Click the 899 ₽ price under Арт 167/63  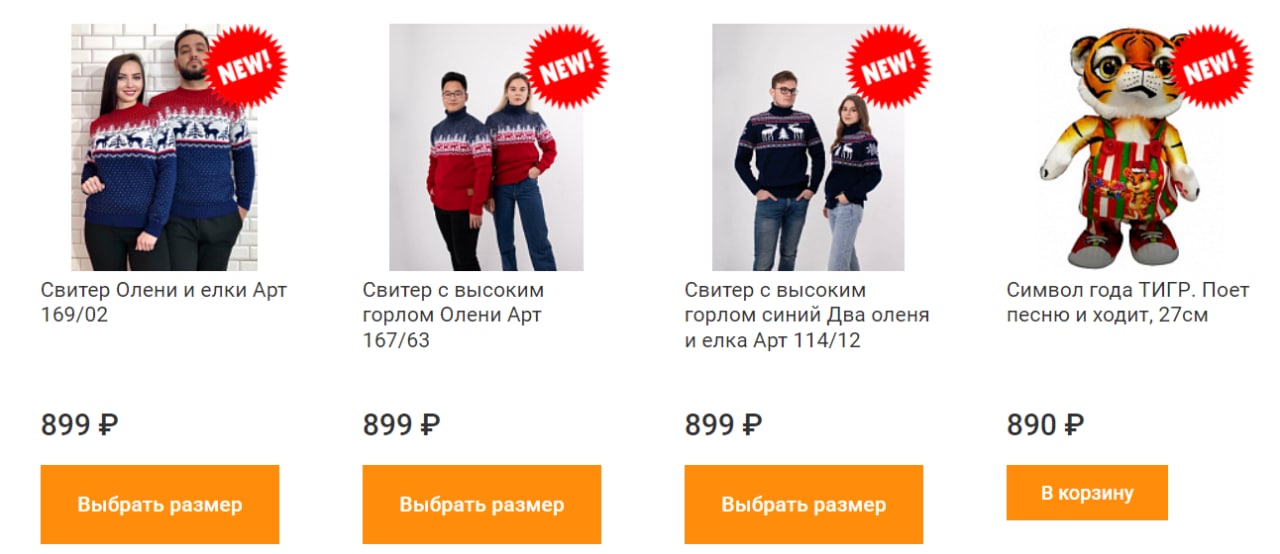point(402,425)
